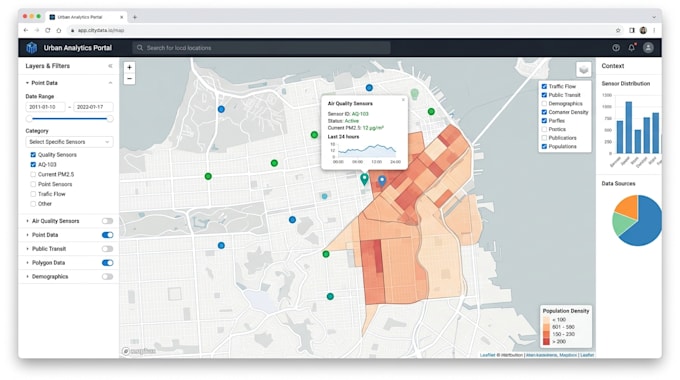
Task: Collapse the Layers & Filters panel
Action: tap(110, 66)
